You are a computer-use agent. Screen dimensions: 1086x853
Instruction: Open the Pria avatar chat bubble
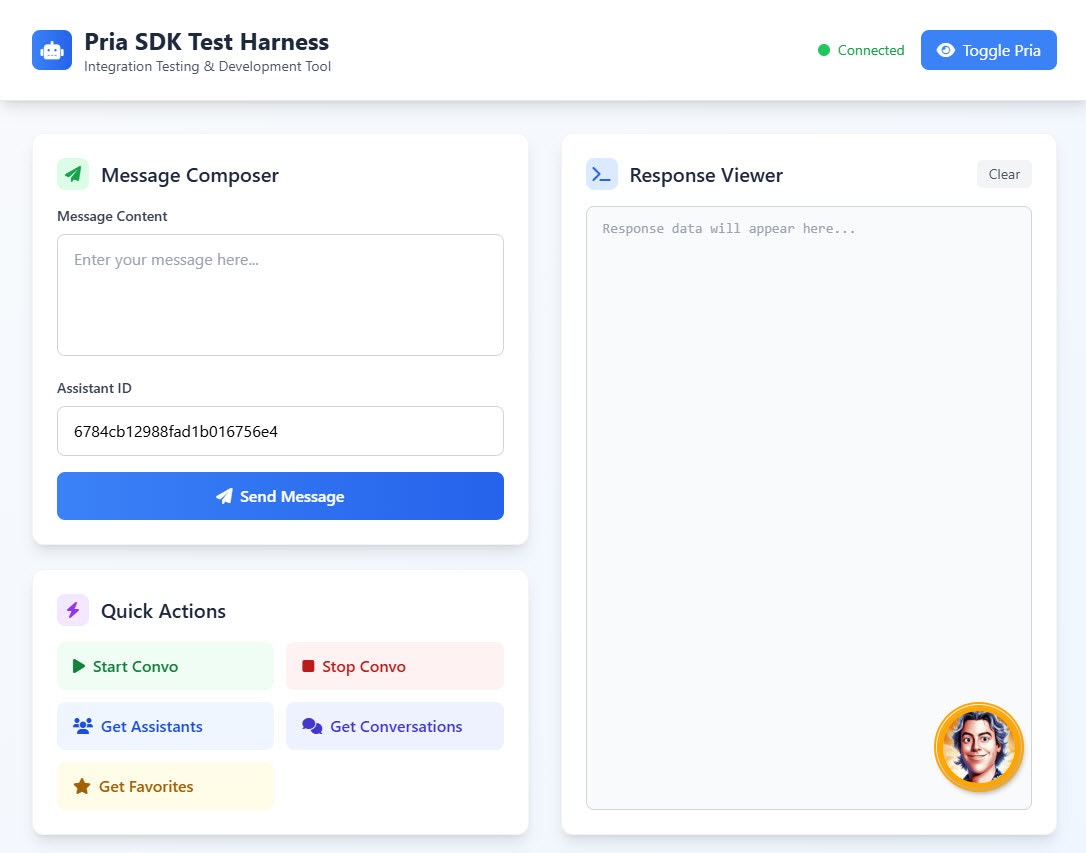(x=979, y=747)
